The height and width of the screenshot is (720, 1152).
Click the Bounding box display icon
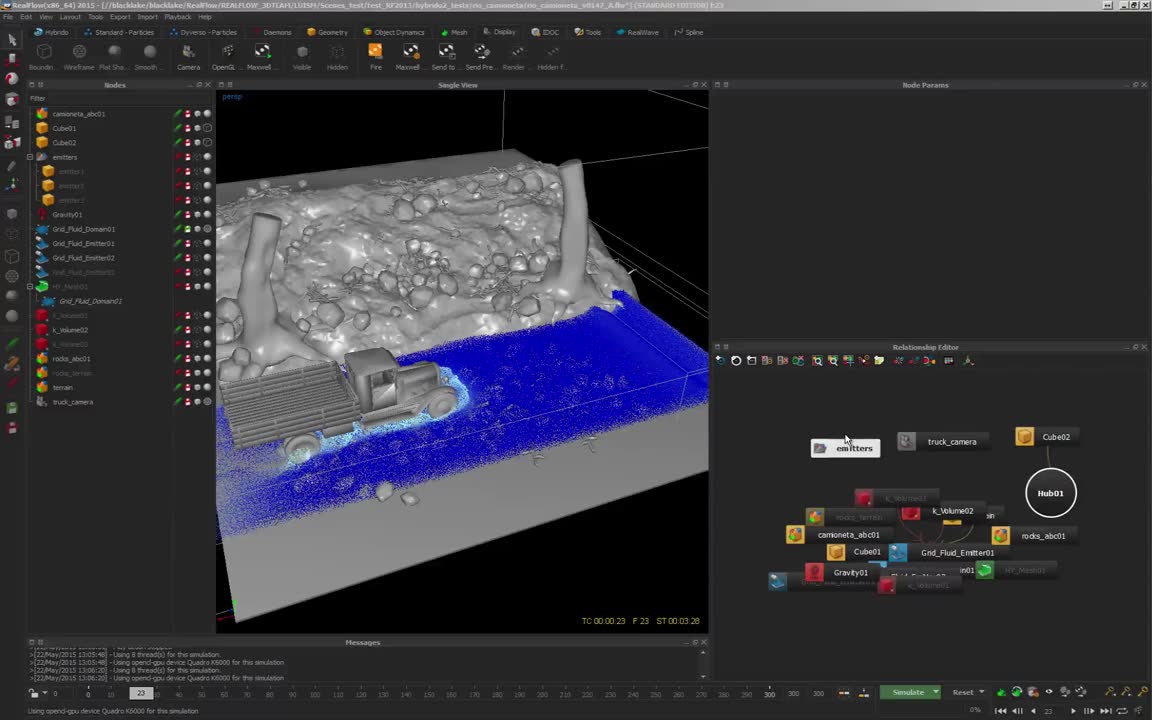43,52
